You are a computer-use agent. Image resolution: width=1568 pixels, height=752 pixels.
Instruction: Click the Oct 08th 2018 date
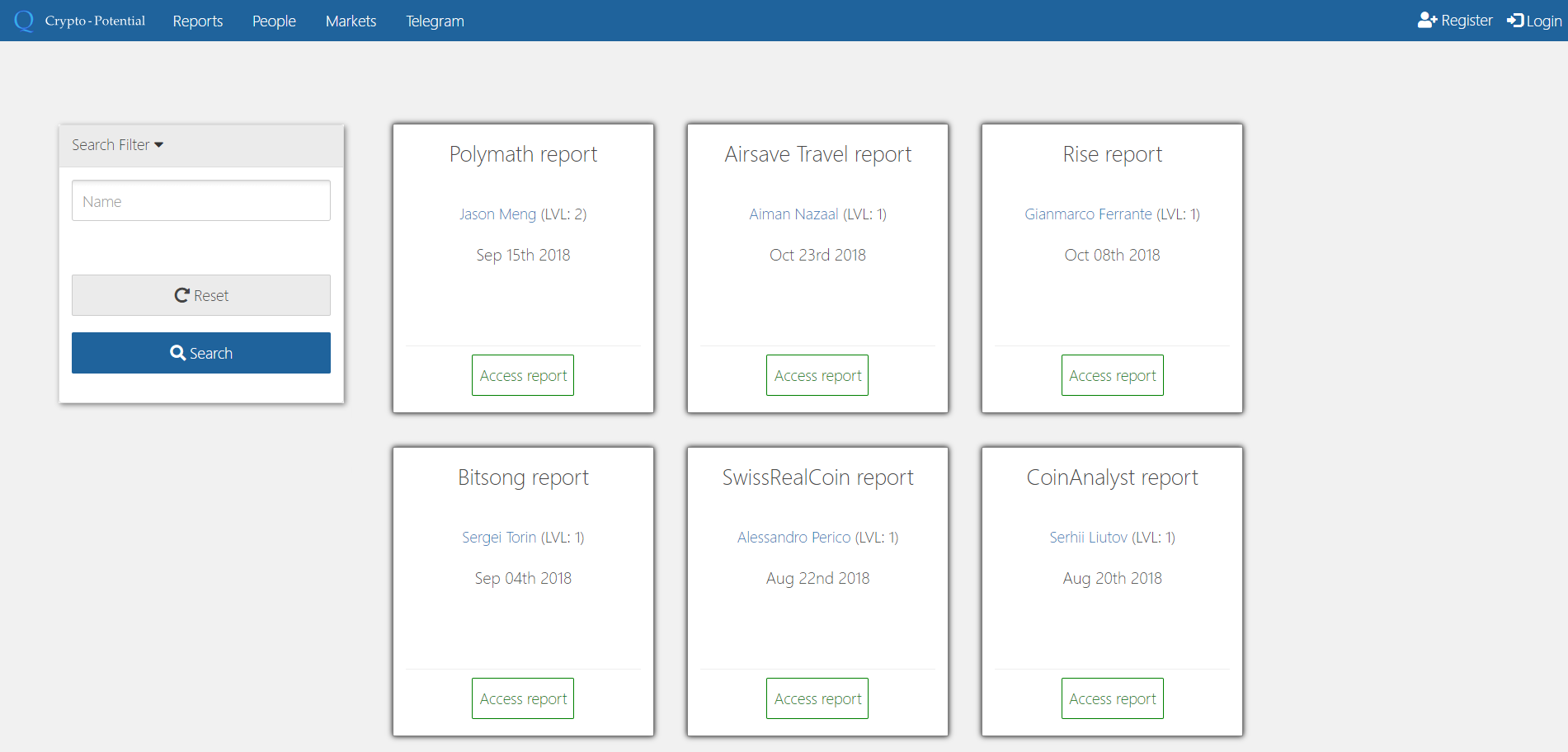point(1113,256)
